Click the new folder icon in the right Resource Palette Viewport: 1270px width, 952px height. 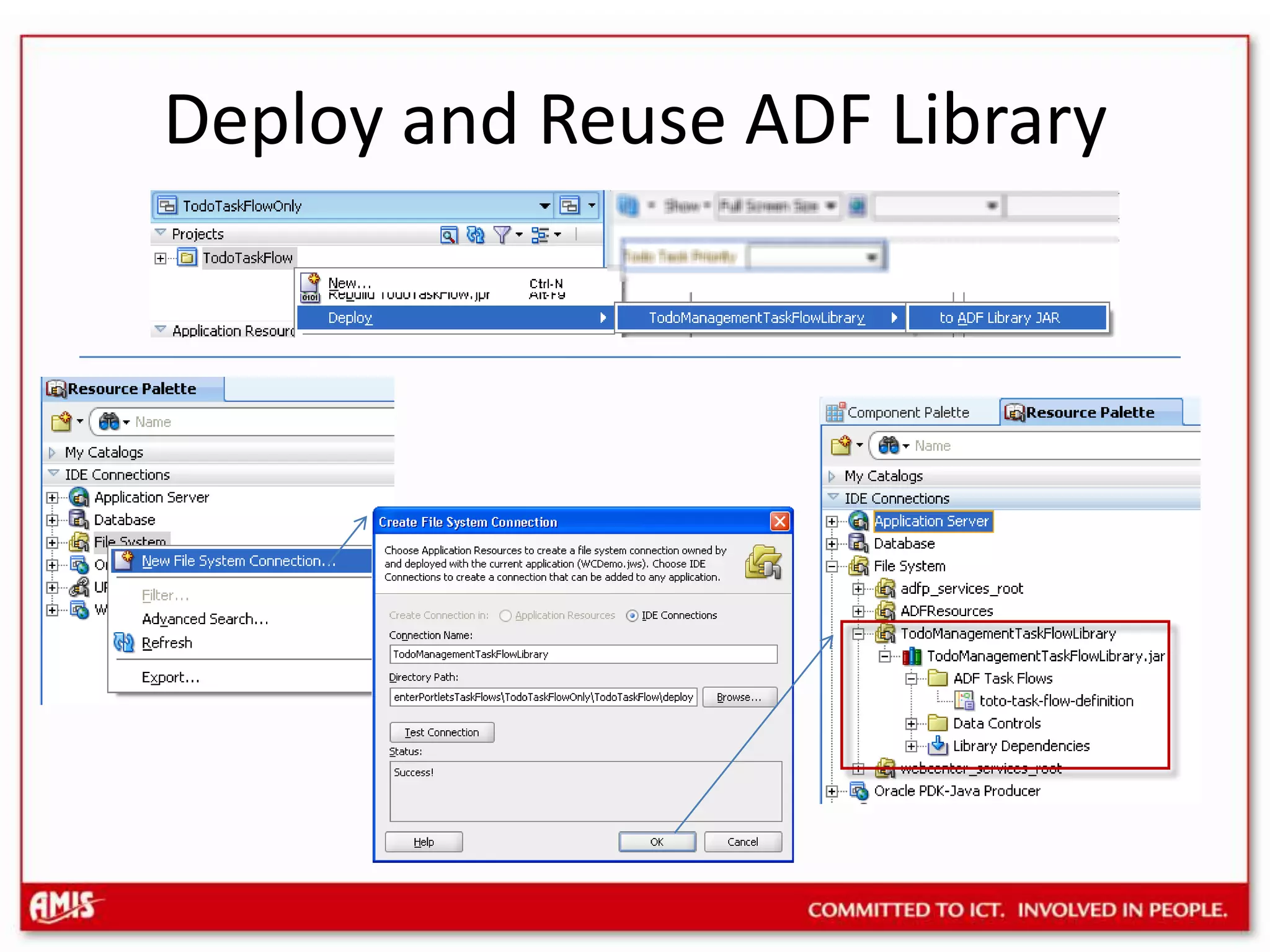point(841,445)
